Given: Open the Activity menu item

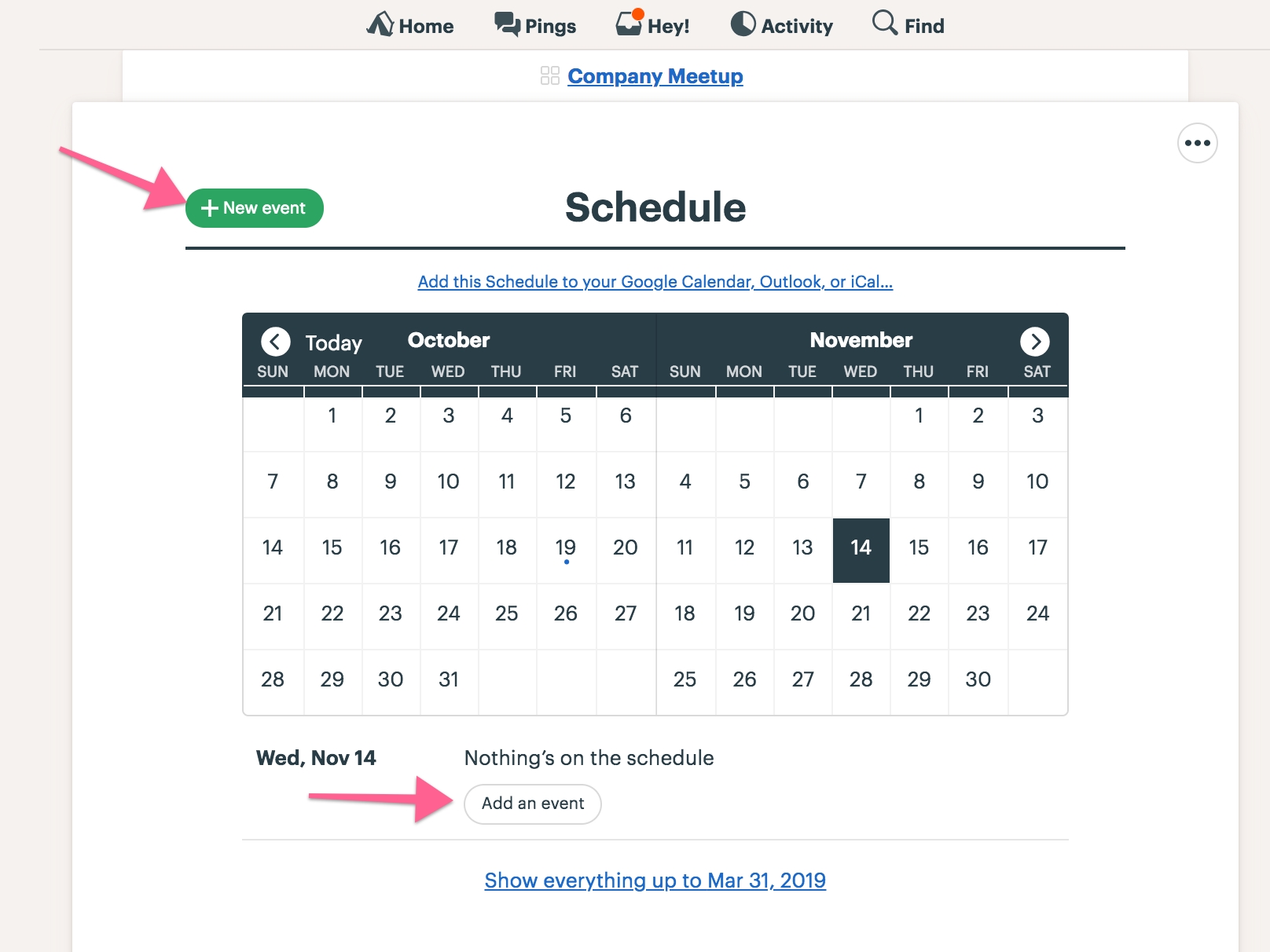Looking at the screenshot, I should [782, 25].
